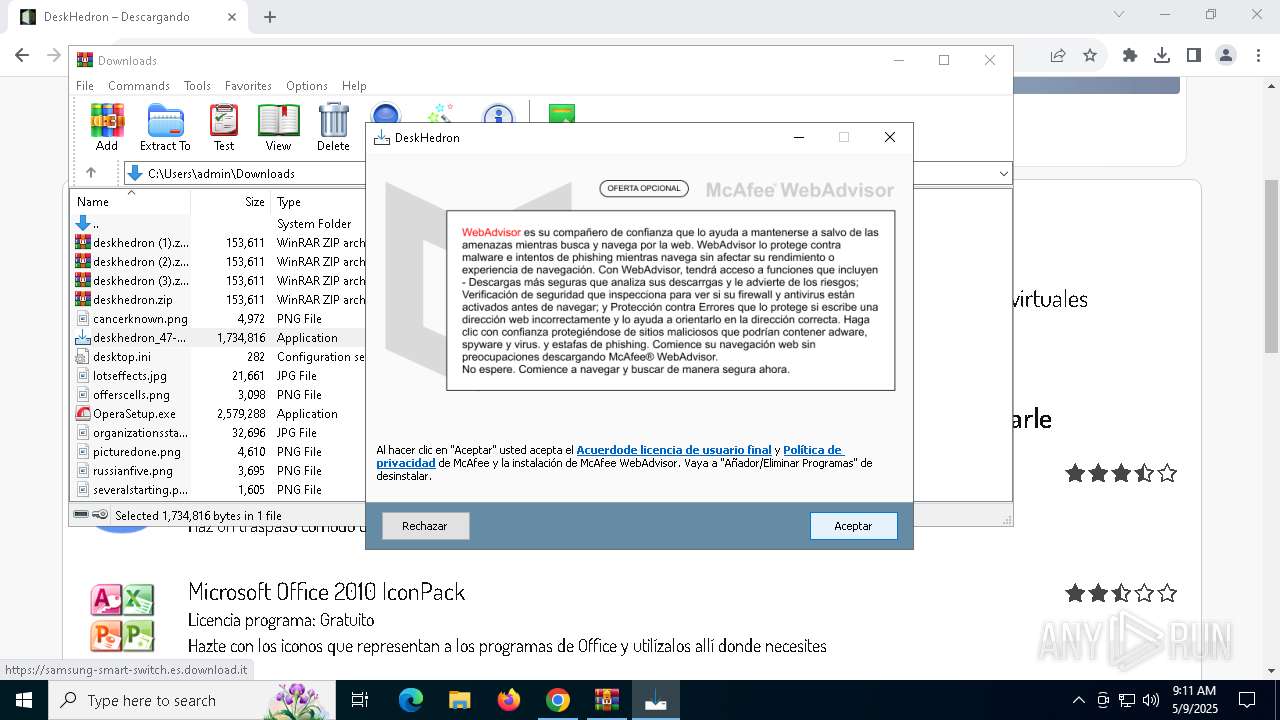Screen dimensions: 1280x720
Task: Switch to WinRAR in the taskbar
Action: click(607, 700)
